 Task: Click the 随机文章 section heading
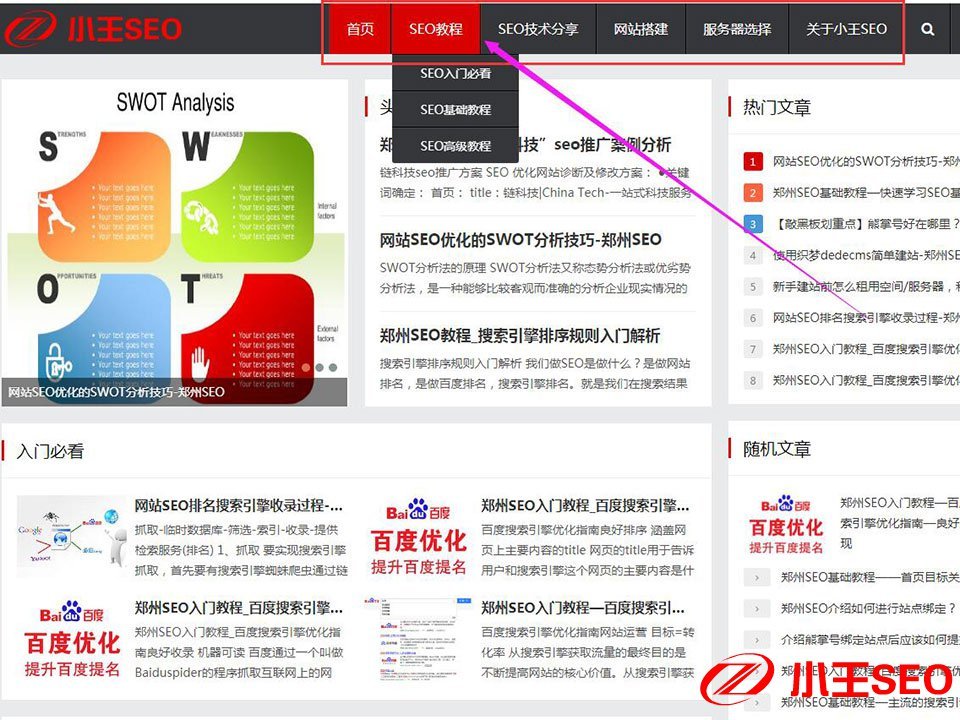(776, 449)
